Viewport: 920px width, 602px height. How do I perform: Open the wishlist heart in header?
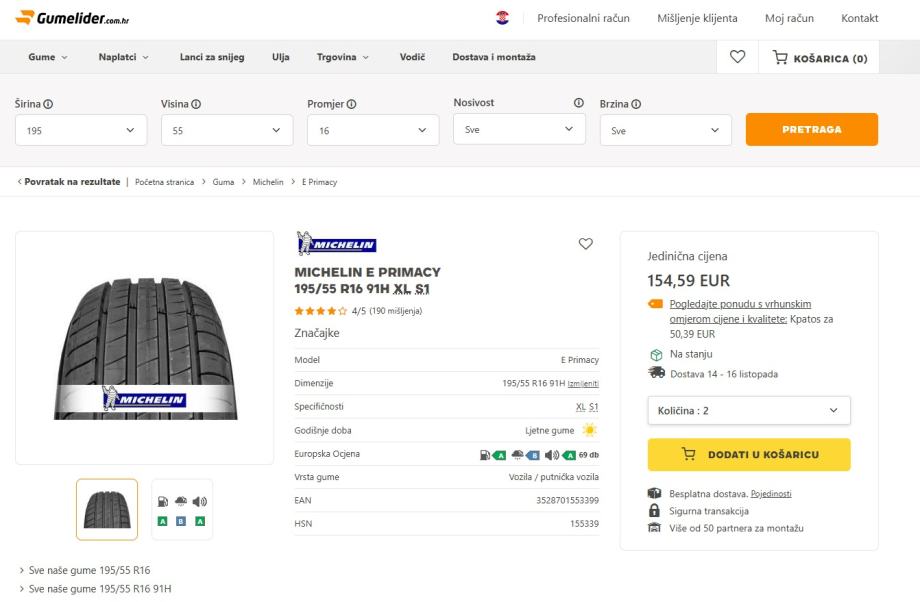coord(737,57)
